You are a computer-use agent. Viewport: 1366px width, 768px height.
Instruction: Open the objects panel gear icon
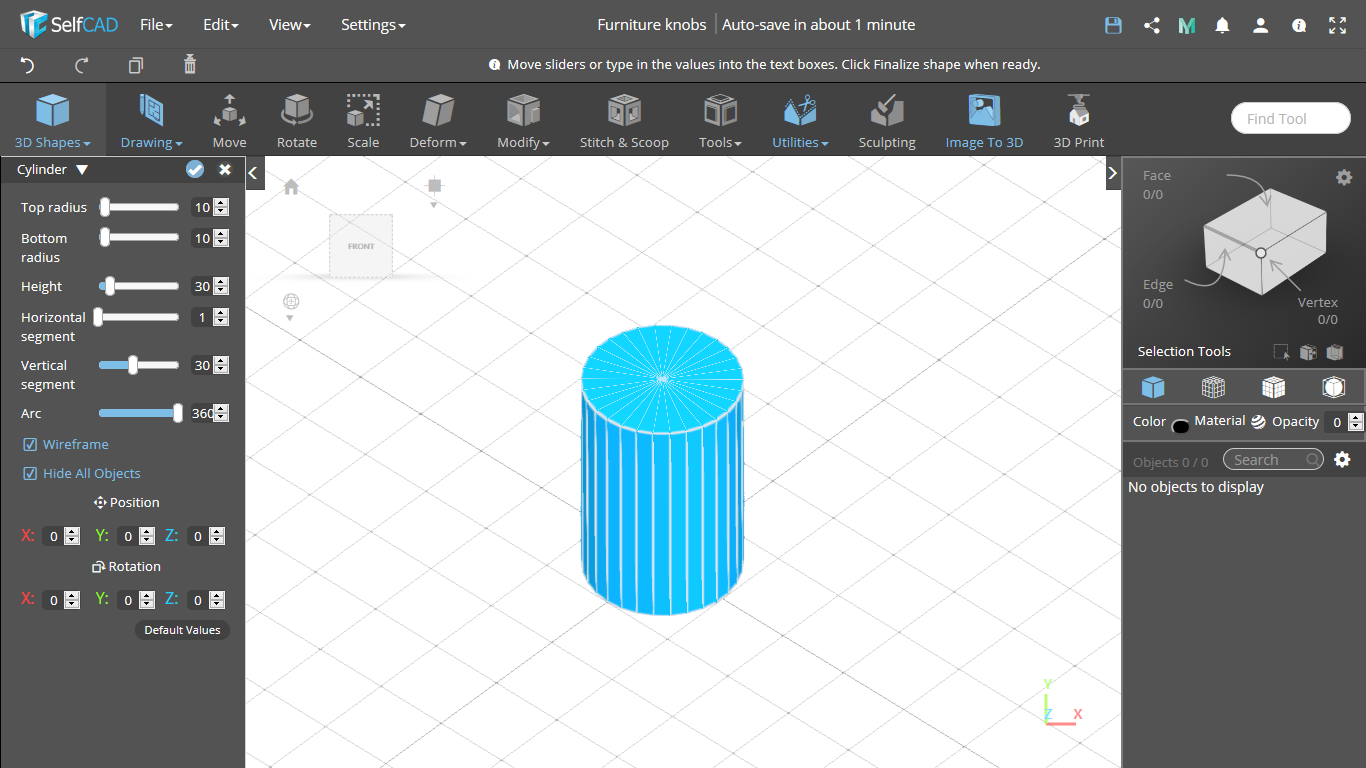(x=1342, y=460)
